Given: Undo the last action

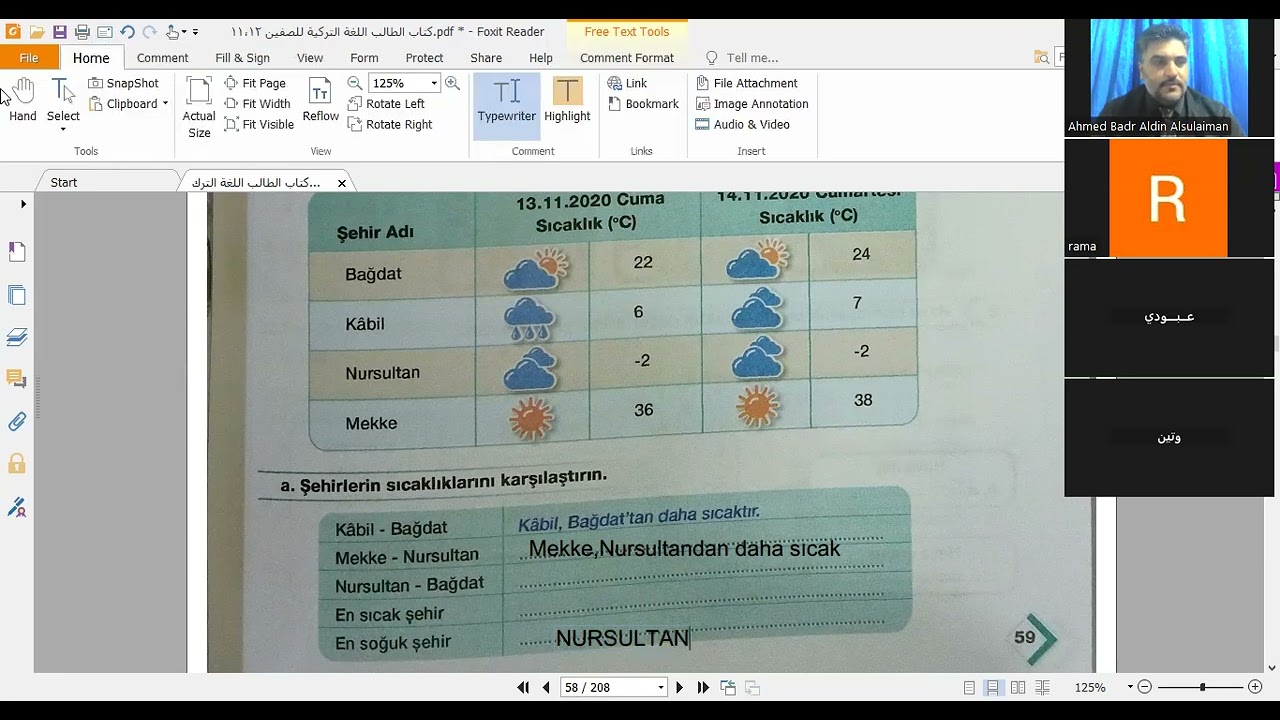Looking at the screenshot, I should pos(127,32).
